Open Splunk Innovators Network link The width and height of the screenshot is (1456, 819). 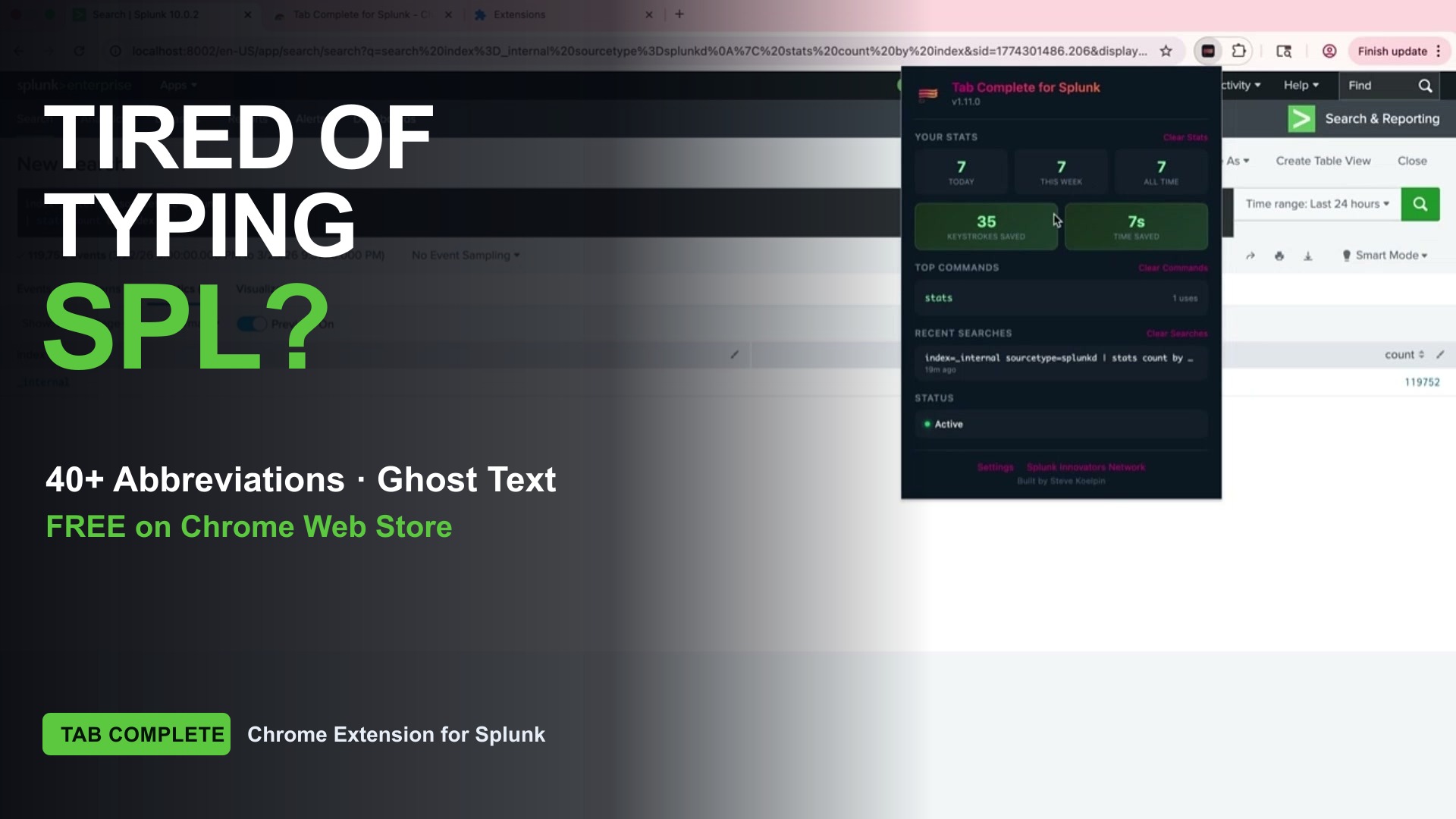point(1086,467)
